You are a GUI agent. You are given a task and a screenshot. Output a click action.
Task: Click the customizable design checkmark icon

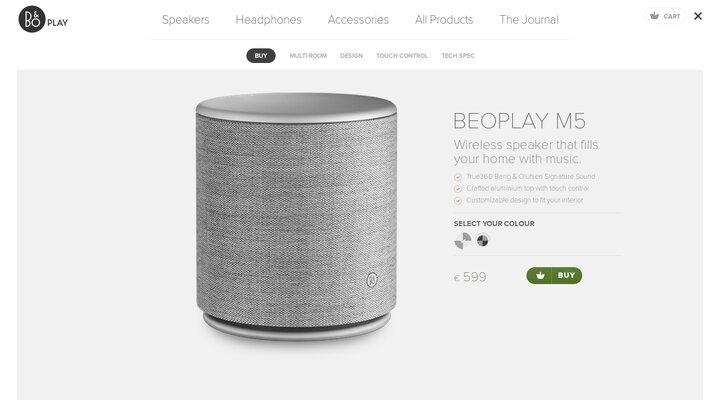458,201
